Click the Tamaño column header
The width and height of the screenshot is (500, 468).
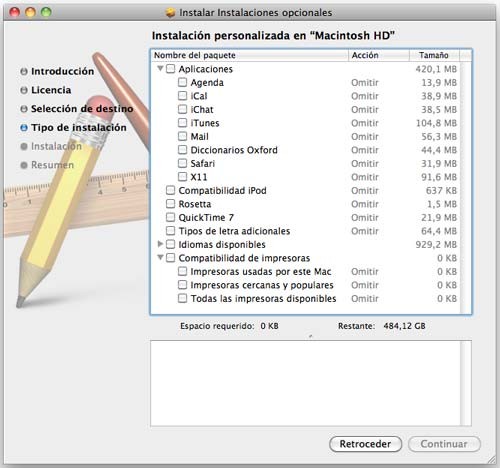click(434, 55)
